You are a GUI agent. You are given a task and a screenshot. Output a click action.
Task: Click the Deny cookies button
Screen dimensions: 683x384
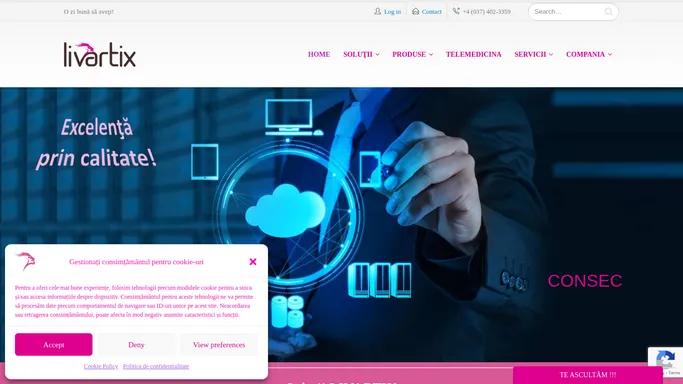click(136, 344)
